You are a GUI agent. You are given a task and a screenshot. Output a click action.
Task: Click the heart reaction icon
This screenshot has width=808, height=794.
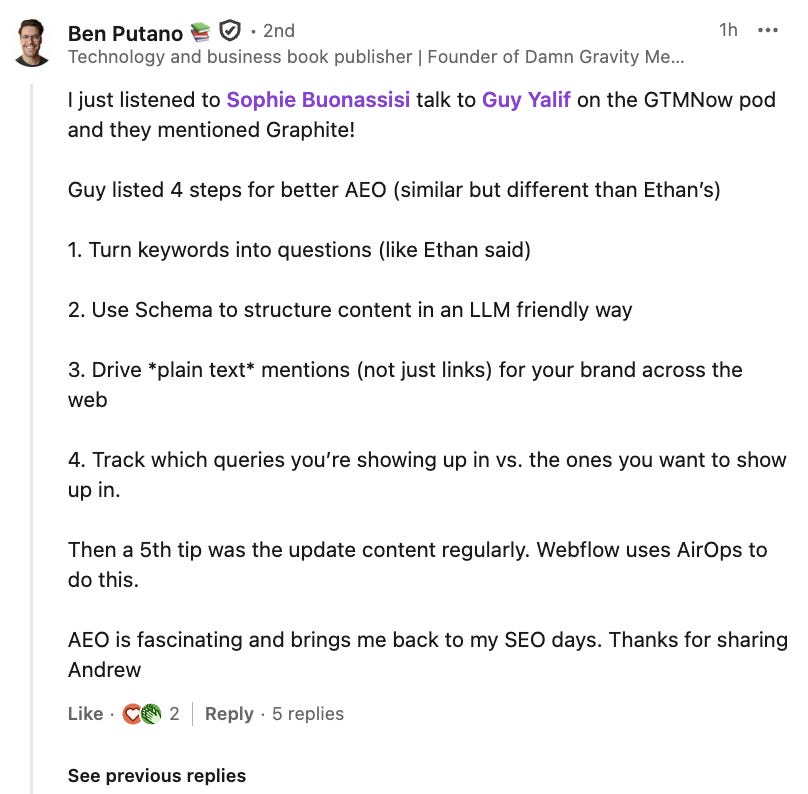[131, 714]
